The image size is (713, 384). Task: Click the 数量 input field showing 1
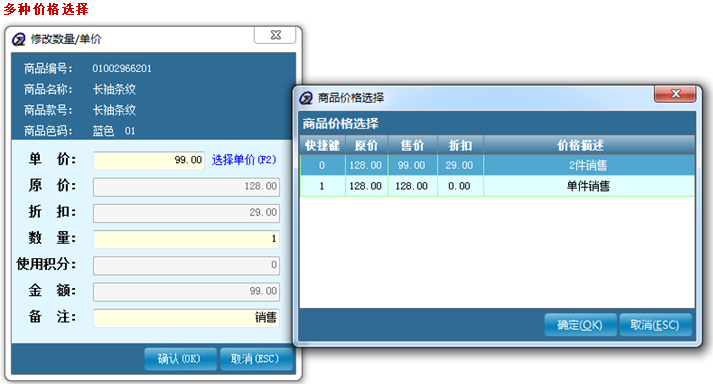(x=186, y=239)
